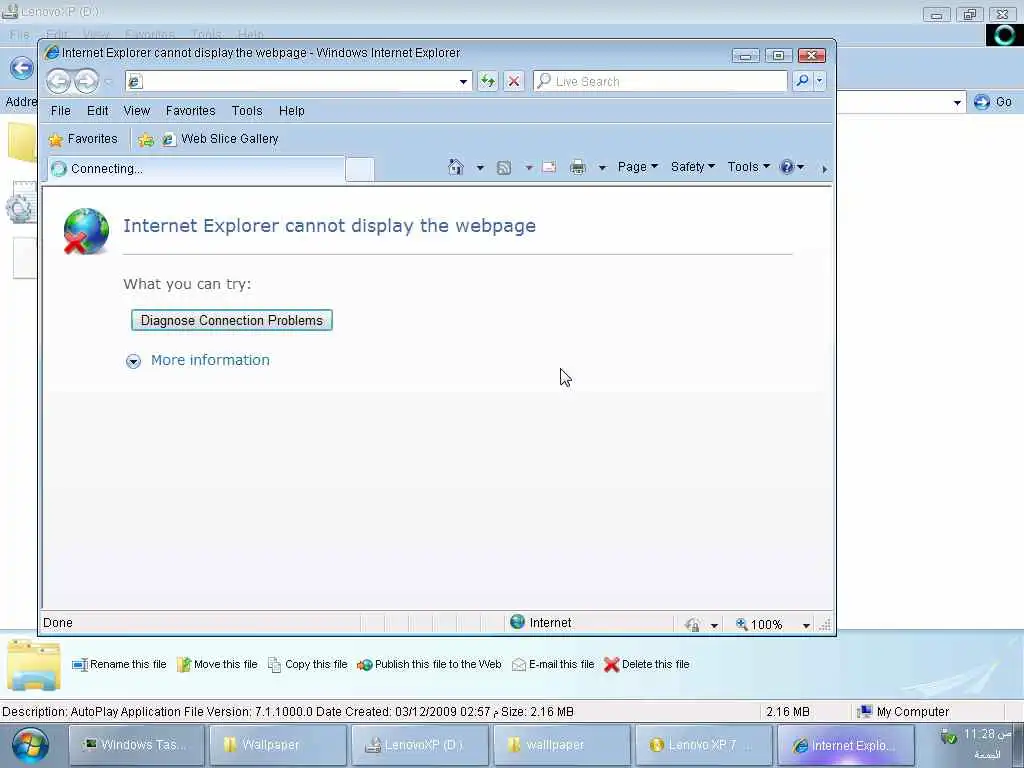
Task: Expand the Print dropdown arrow
Action: (x=602, y=168)
